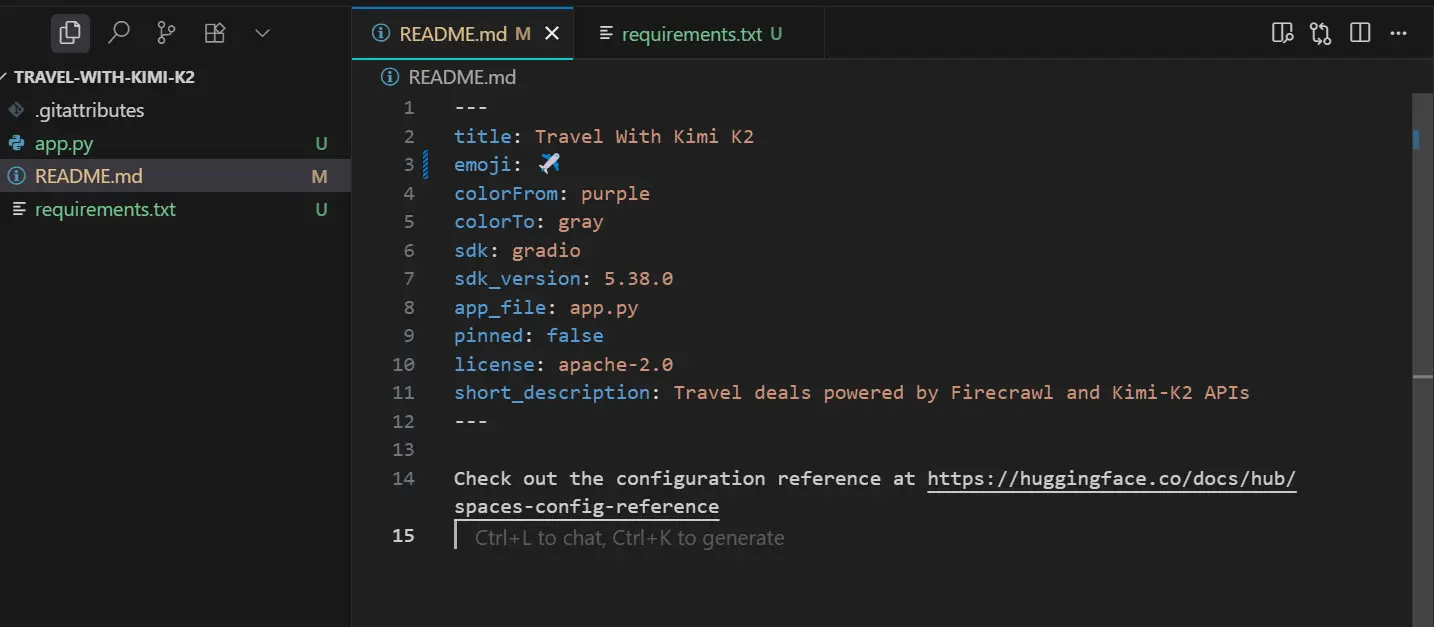The image size is (1434, 627).
Task: Click the info icon on the README.md tab
Action: tap(387, 33)
